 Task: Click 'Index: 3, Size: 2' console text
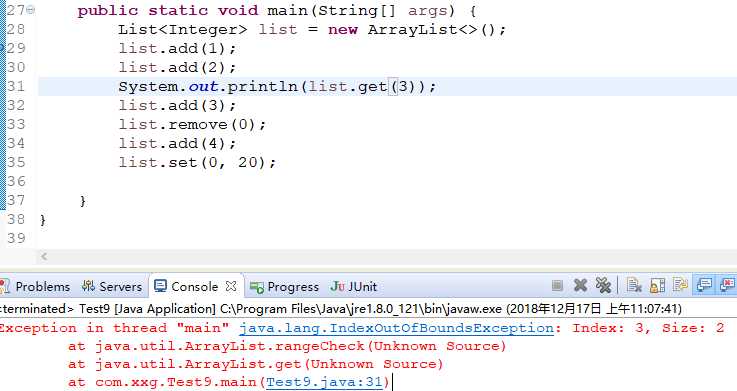[648, 328]
